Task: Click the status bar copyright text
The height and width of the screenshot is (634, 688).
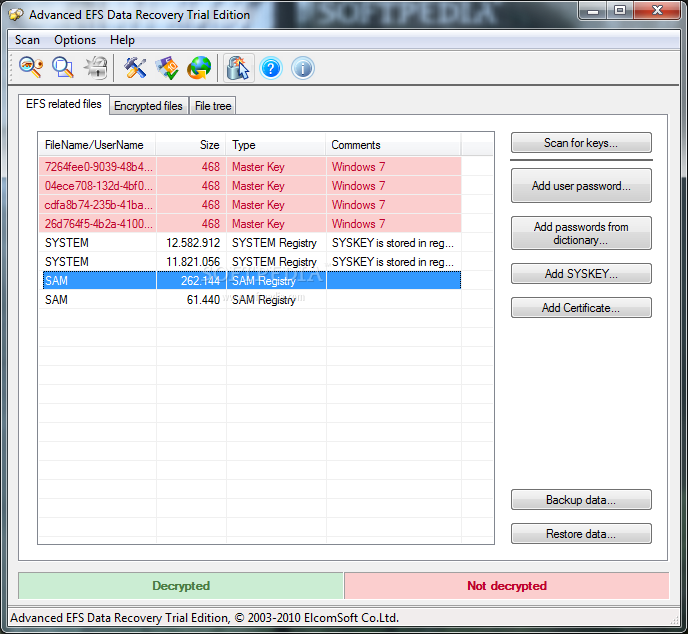Action: click(204, 618)
